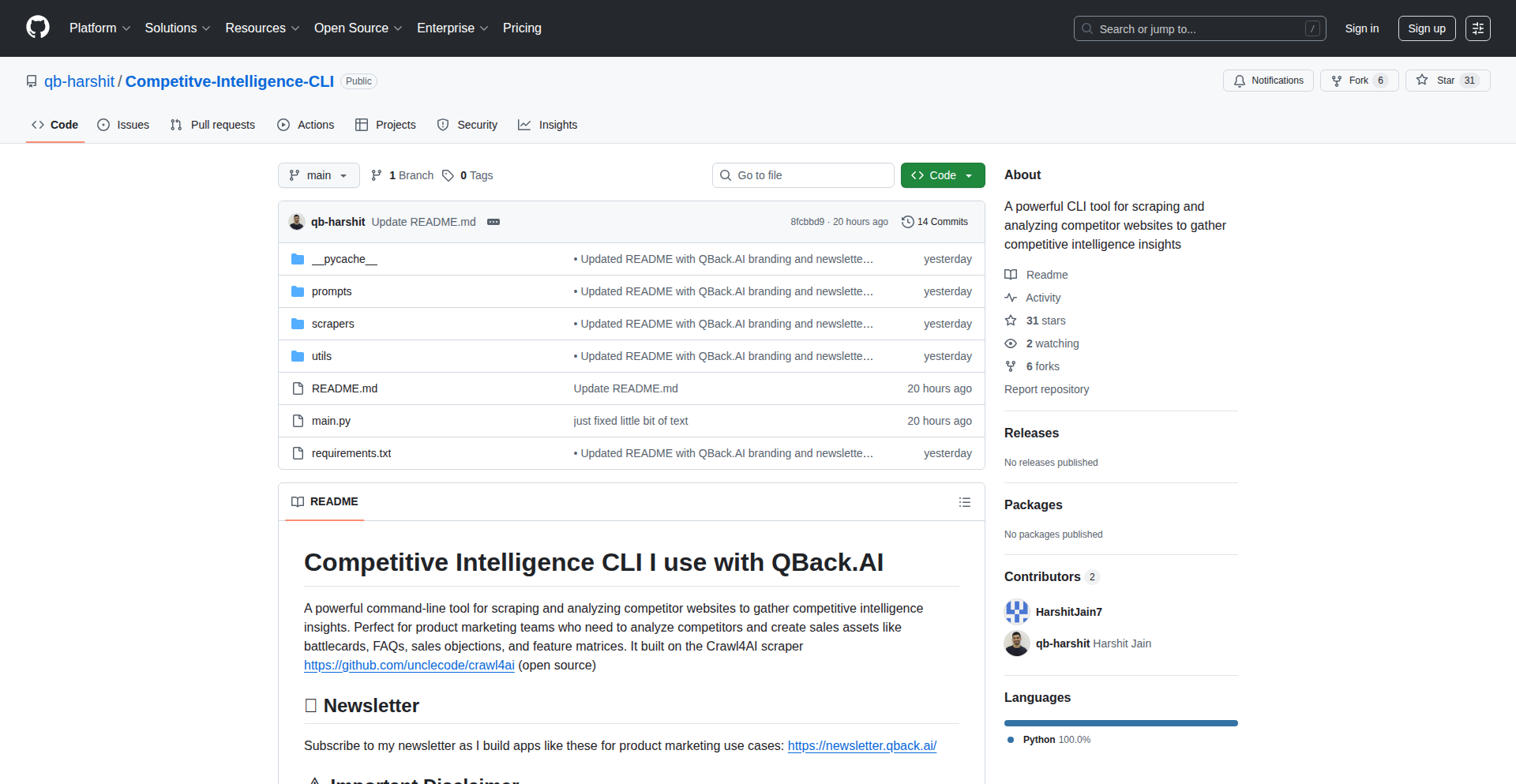Screen dimensions: 1516x784
Task: Click the Notifications bell button
Action: point(1268,81)
